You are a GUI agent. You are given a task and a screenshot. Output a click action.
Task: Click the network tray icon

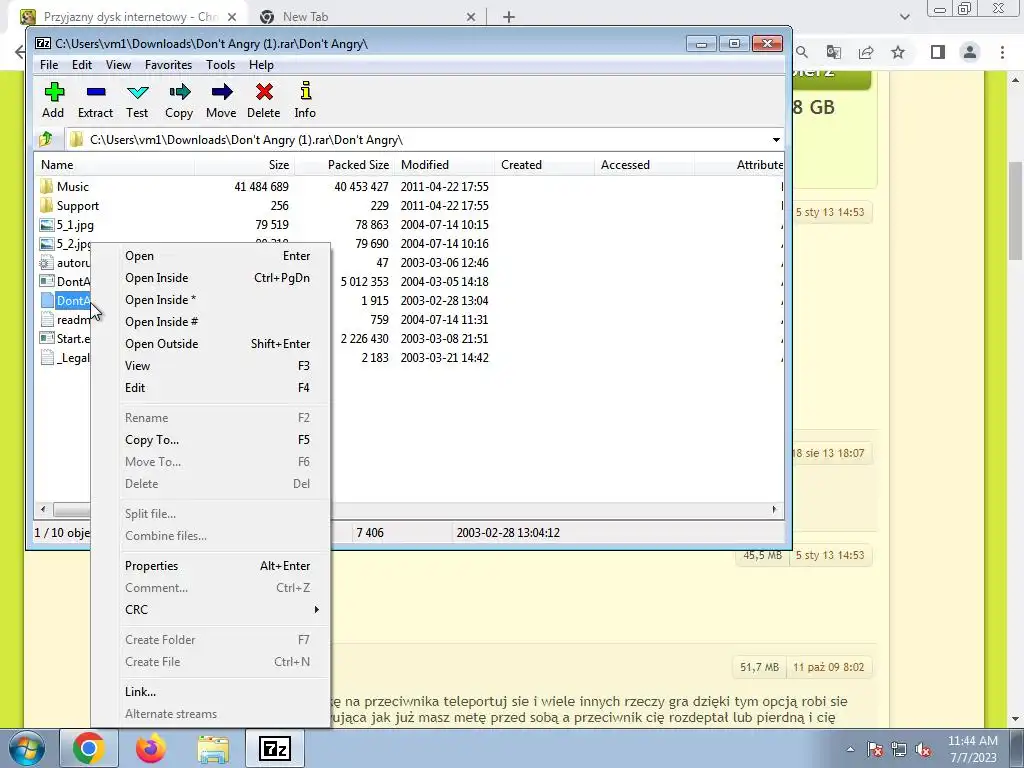click(899, 750)
